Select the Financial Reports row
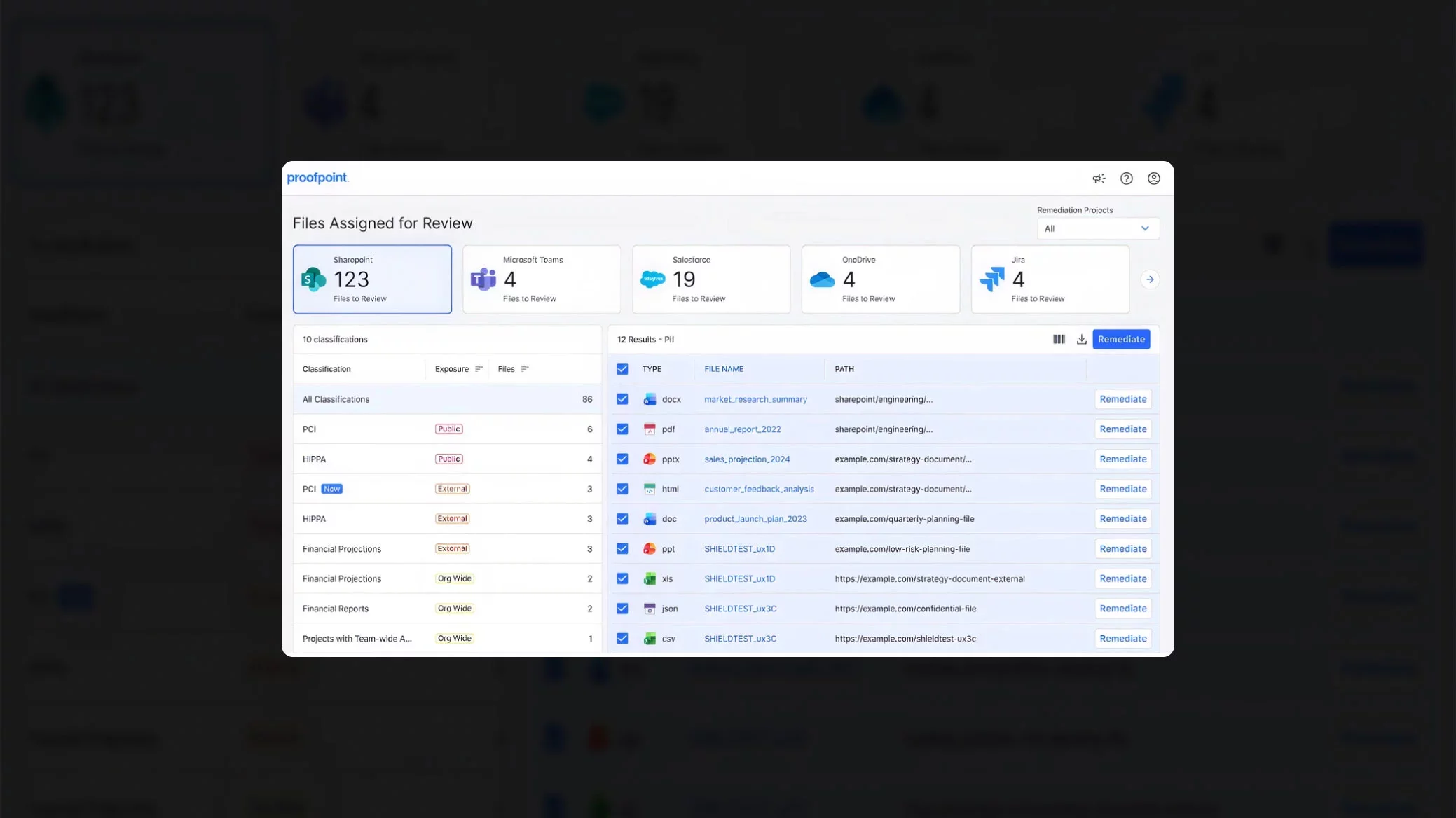The height and width of the screenshot is (818, 1456). click(x=447, y=609)
